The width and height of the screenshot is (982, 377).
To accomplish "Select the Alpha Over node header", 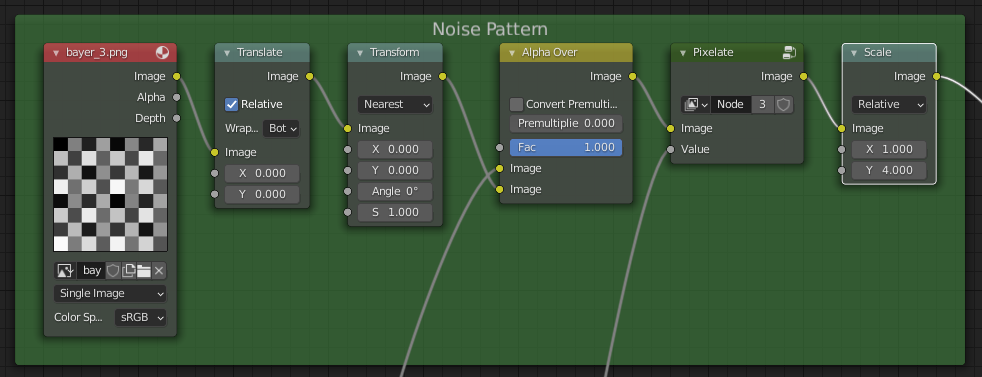I will tap(566, 53).
